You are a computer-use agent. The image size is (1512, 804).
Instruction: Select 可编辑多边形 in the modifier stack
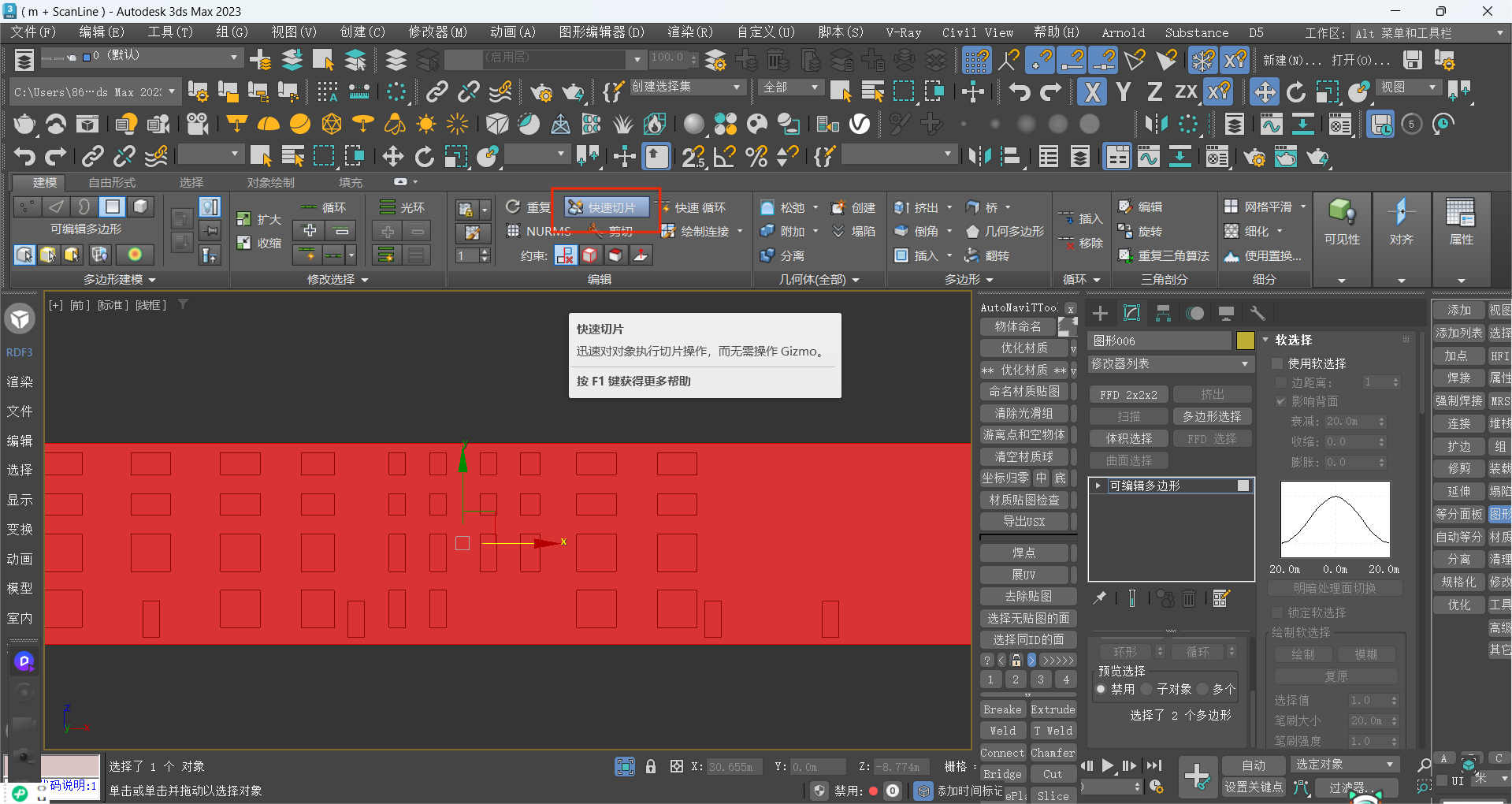pos(1172,486)
